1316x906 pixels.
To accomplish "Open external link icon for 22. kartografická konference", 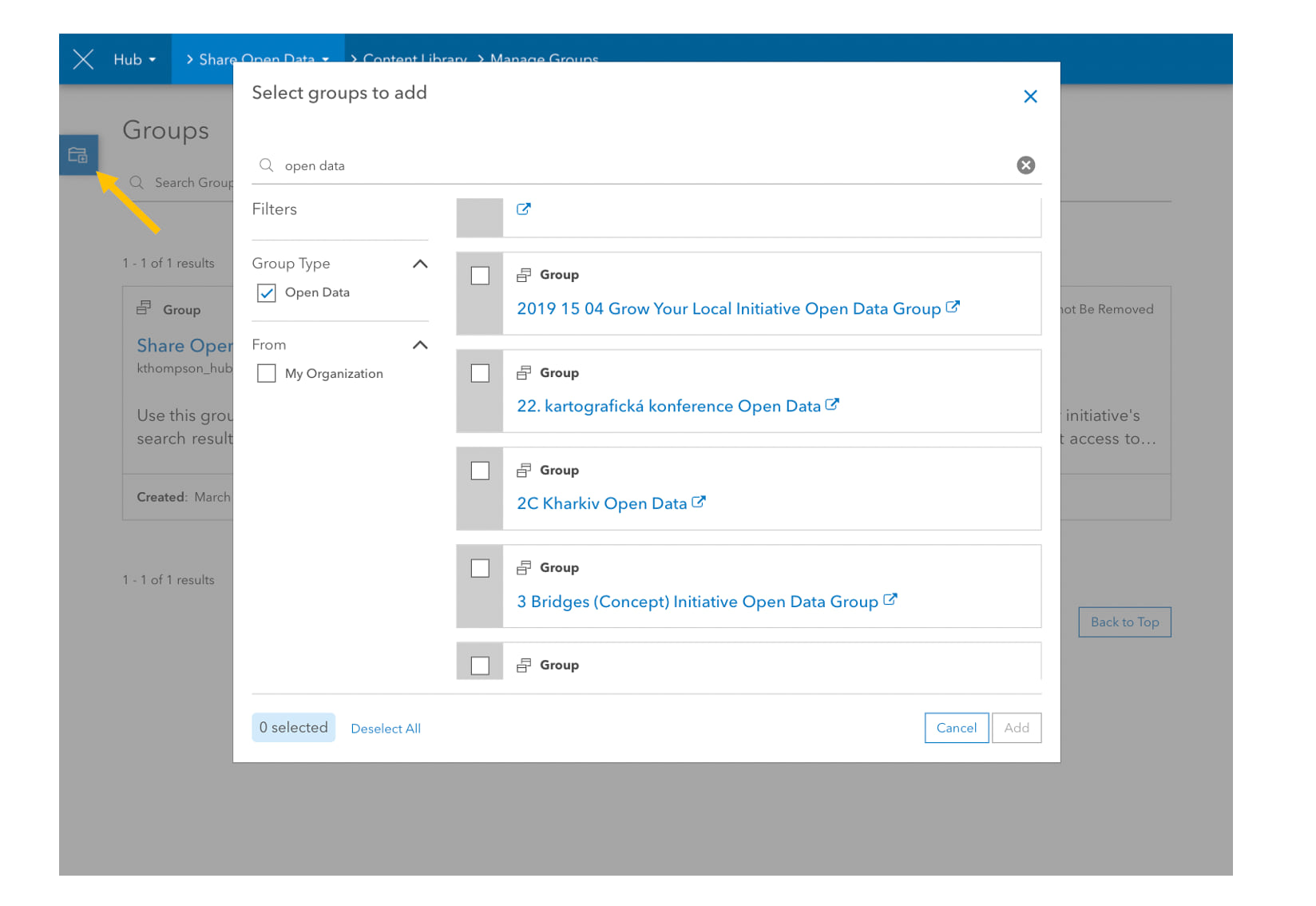I will coord(832,405).
